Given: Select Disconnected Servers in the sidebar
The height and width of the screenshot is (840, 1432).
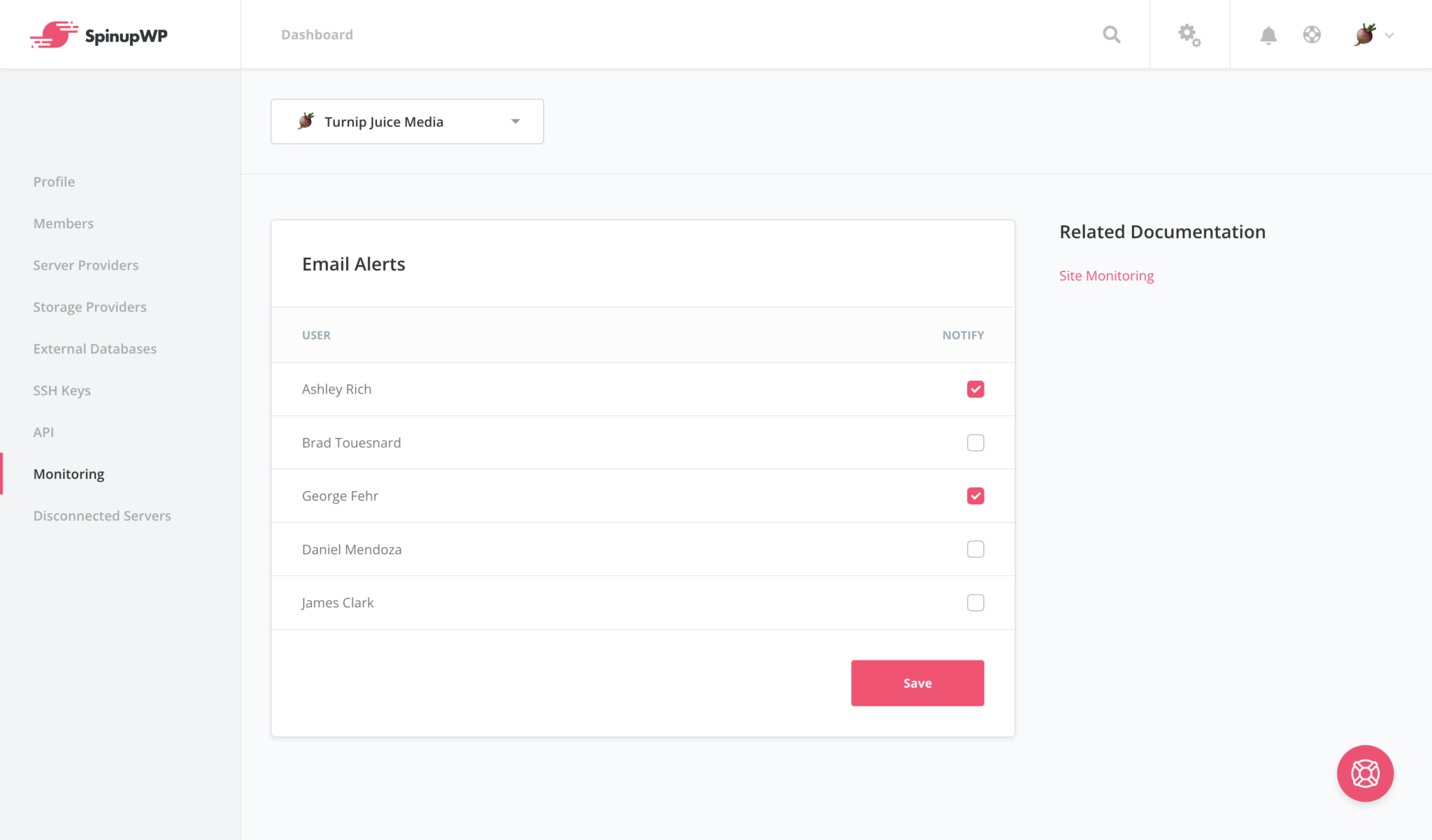Looking at the screenshot, I should 102,516.
